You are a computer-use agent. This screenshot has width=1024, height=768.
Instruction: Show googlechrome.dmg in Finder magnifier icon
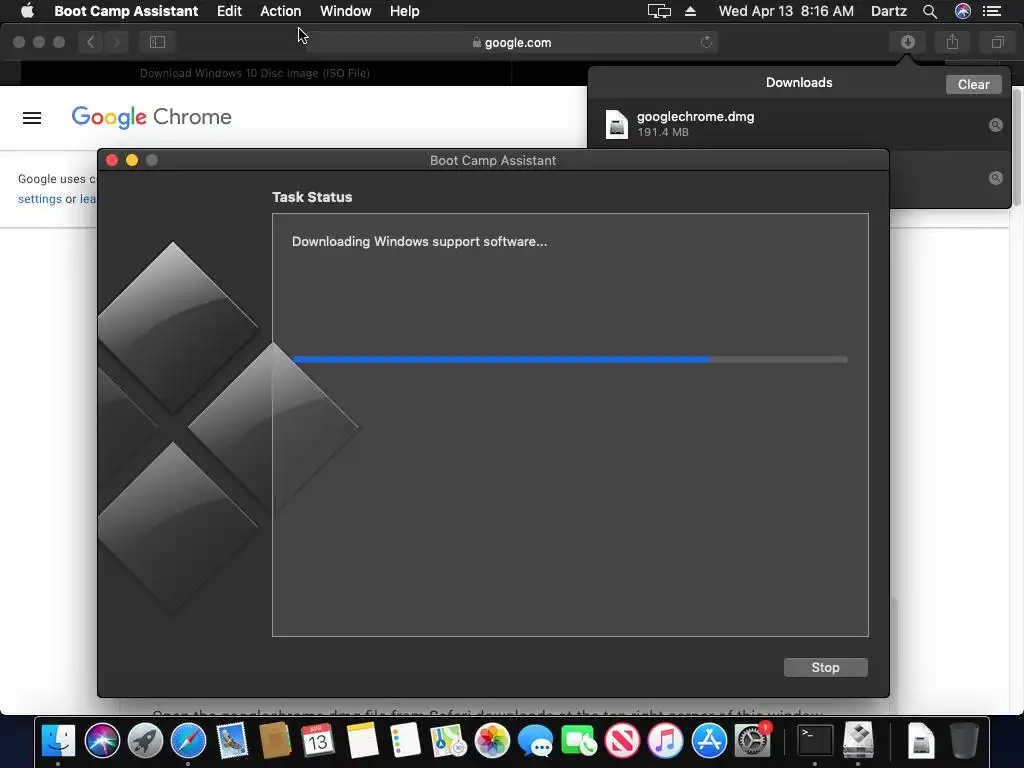click(995, 125)
